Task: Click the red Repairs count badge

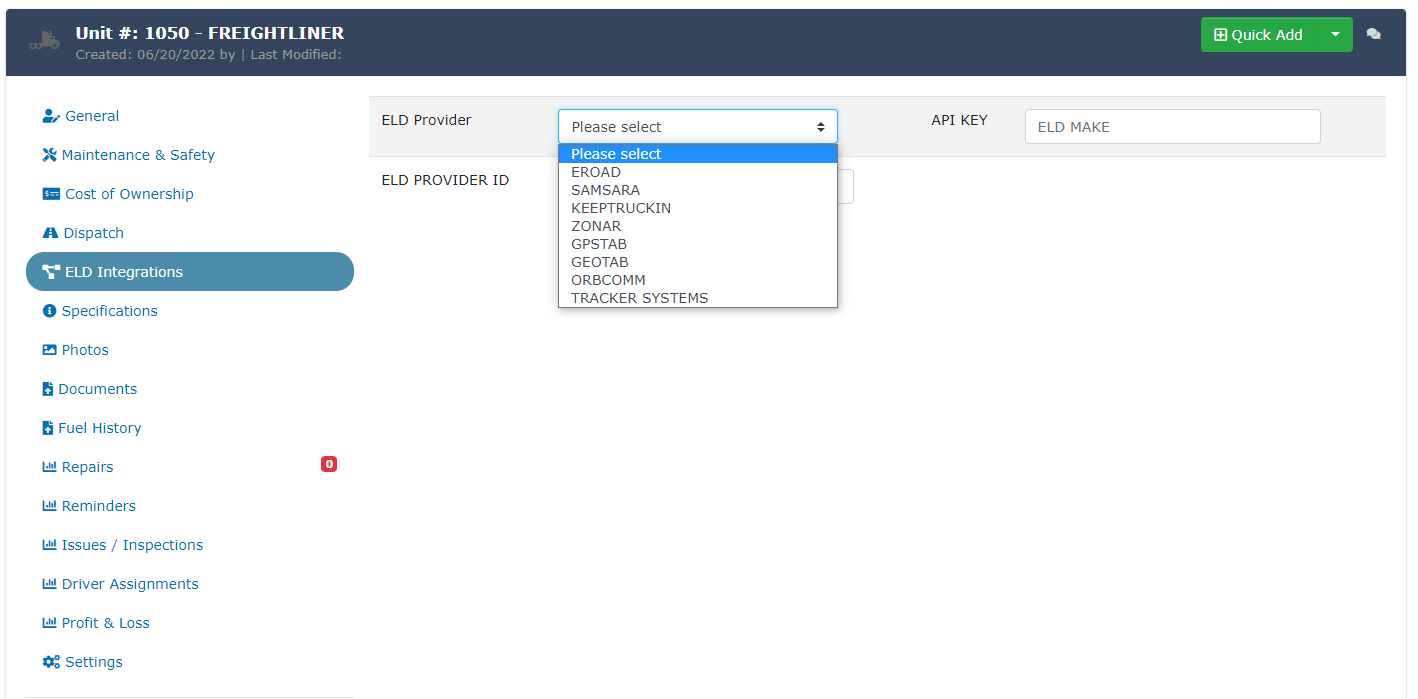Action: [329, 464]
